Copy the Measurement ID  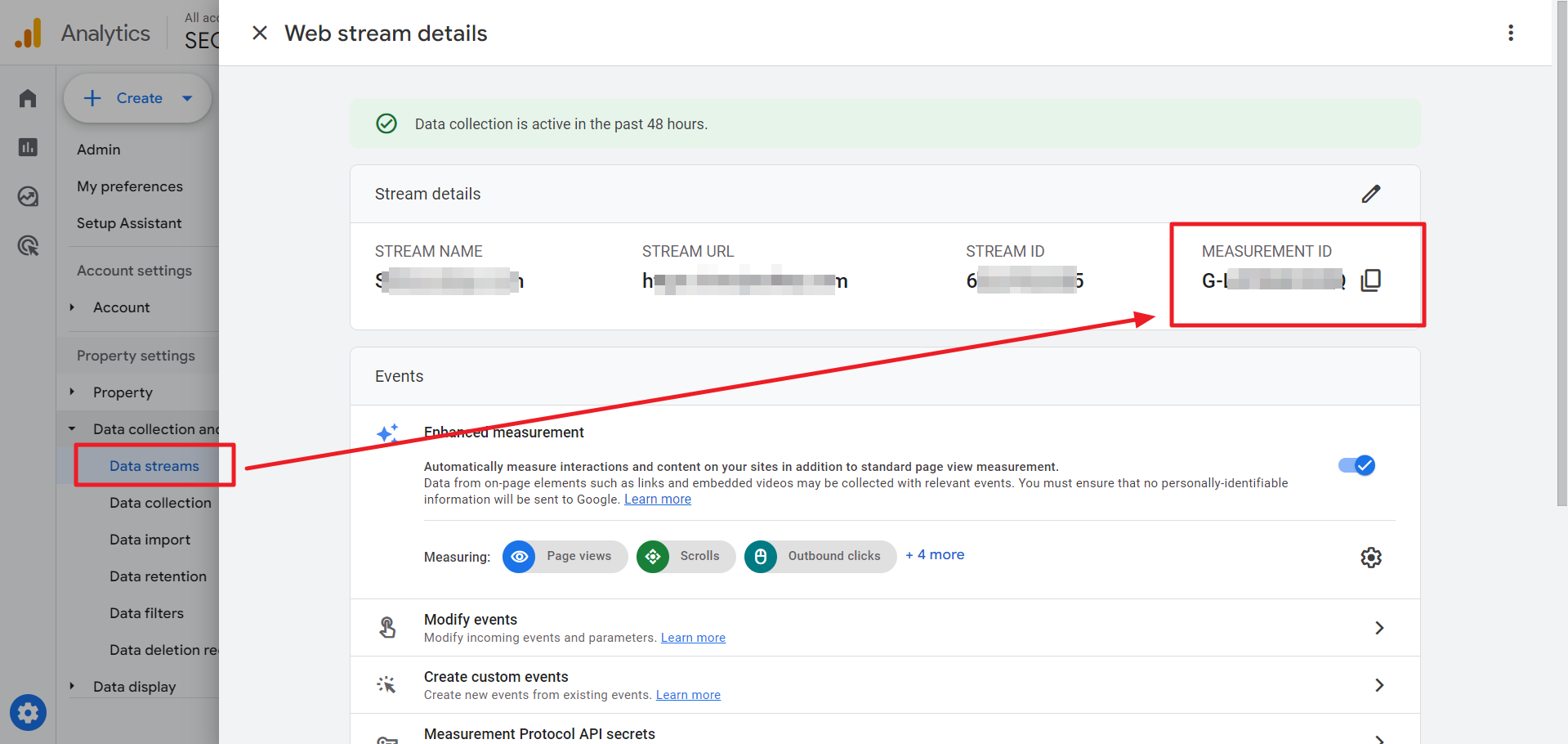point(1371,280)
